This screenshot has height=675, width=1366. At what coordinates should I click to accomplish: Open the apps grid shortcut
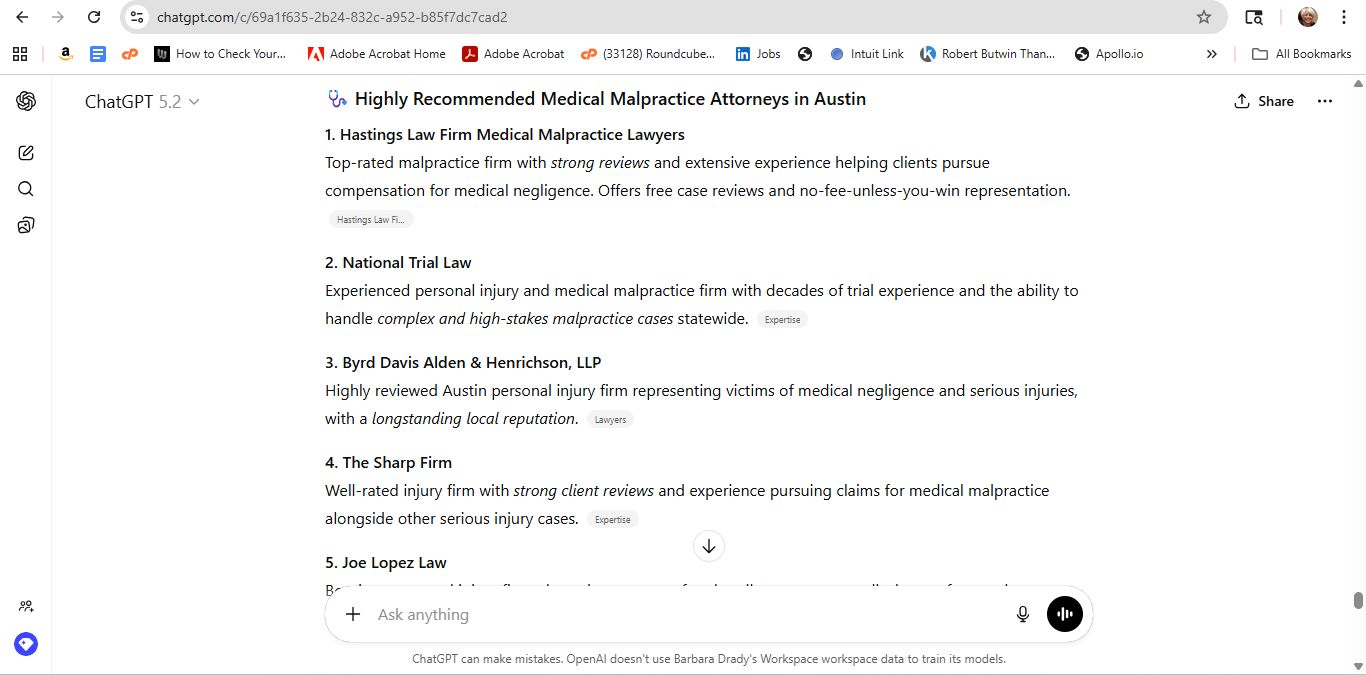(20, 54)
